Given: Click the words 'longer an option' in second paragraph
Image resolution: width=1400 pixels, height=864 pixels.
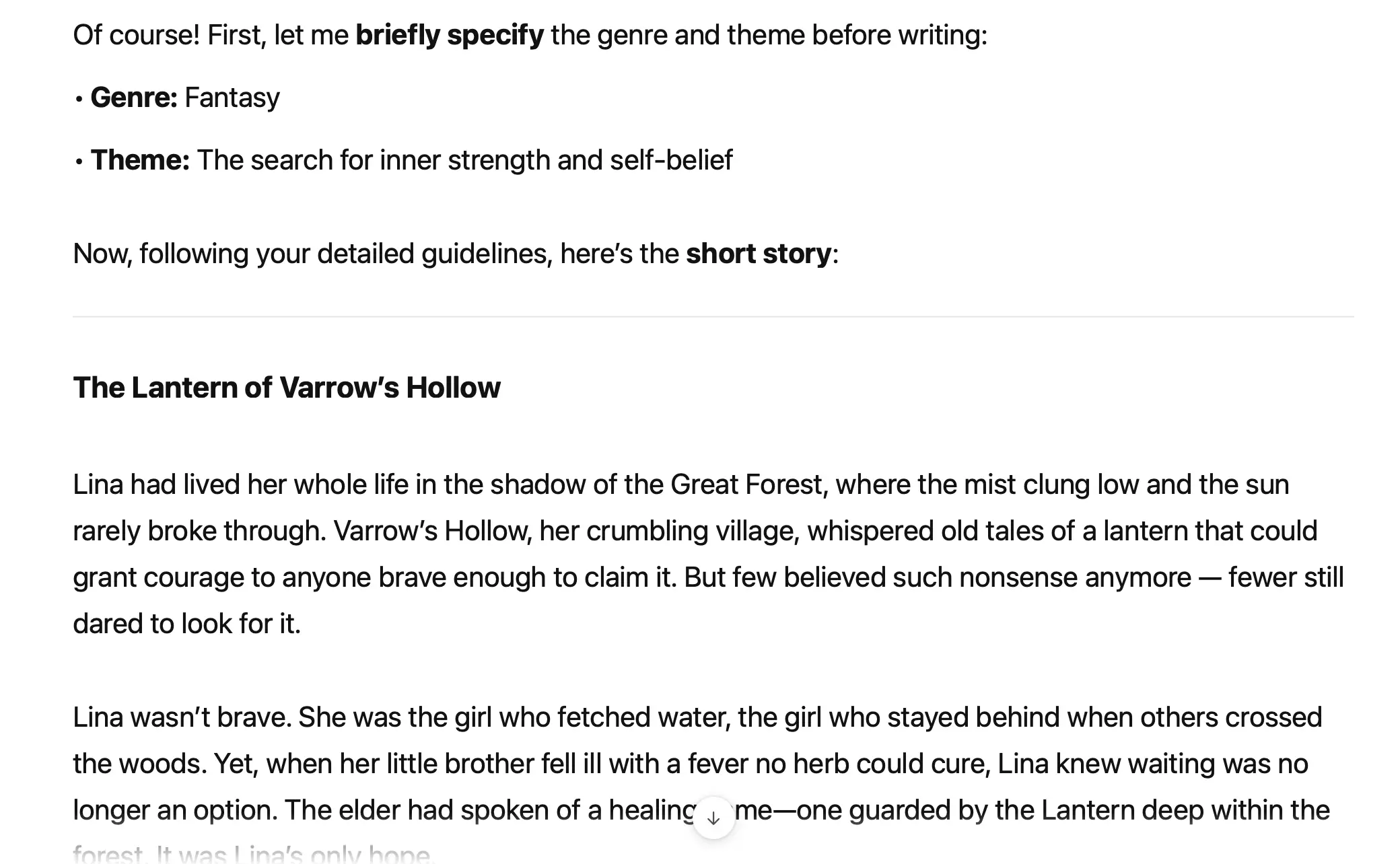Looking at the screenshot, I should point(175,810).
